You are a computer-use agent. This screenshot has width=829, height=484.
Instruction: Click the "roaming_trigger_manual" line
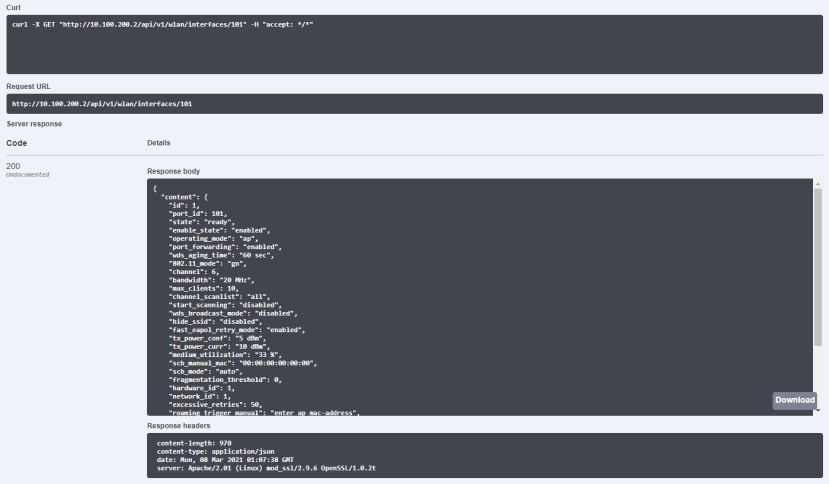coord(264,413)
